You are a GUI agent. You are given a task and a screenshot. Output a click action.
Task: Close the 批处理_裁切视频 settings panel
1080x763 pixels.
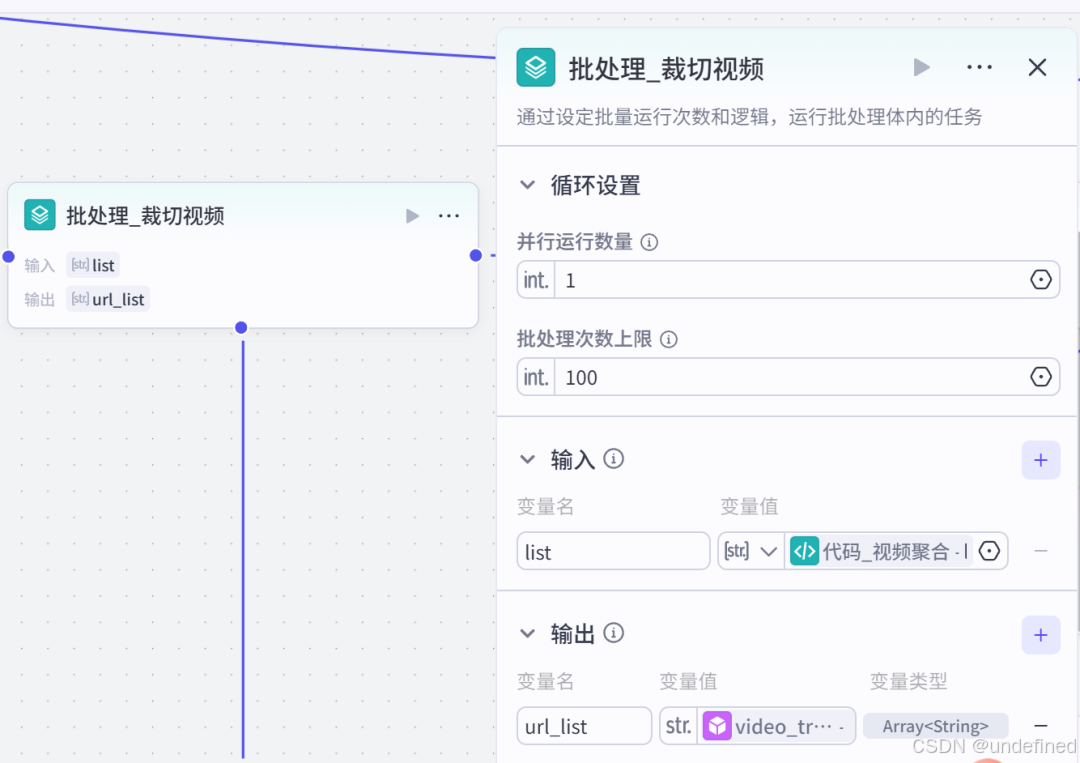click(x=1037, y=67)
